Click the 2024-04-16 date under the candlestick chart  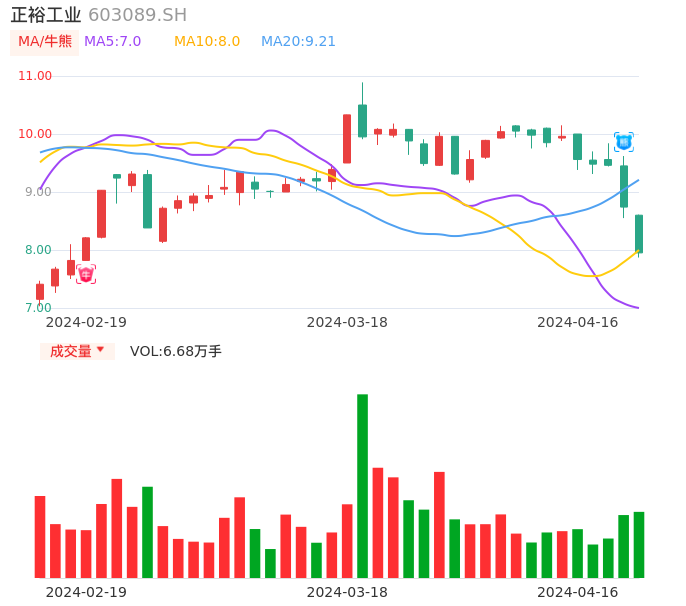(577, 322)
